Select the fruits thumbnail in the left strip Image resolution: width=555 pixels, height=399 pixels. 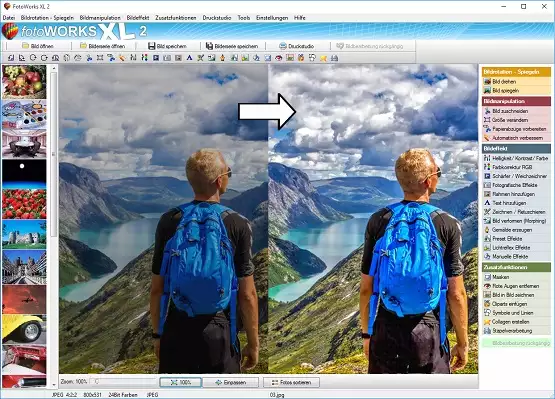pyautogui.click(x=24, y=82)
